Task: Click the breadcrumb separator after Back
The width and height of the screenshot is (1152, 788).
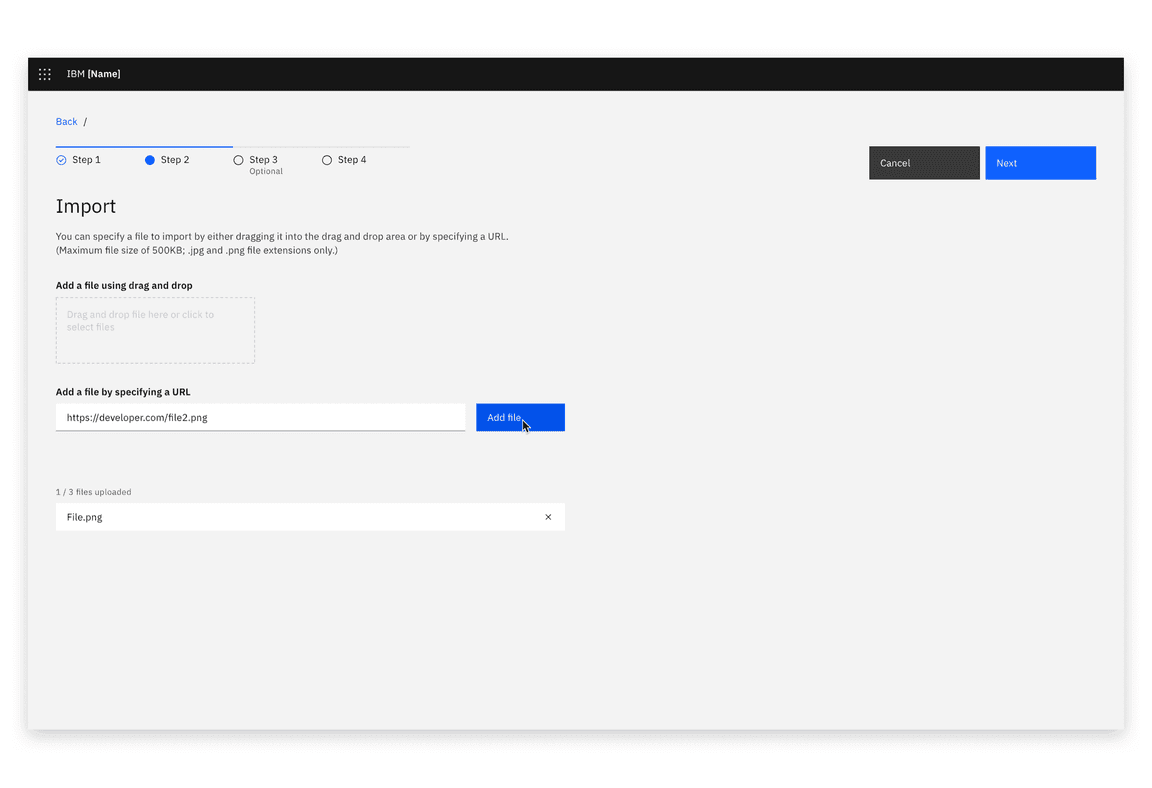Action: pyautogui.click(x=83, y=121)
